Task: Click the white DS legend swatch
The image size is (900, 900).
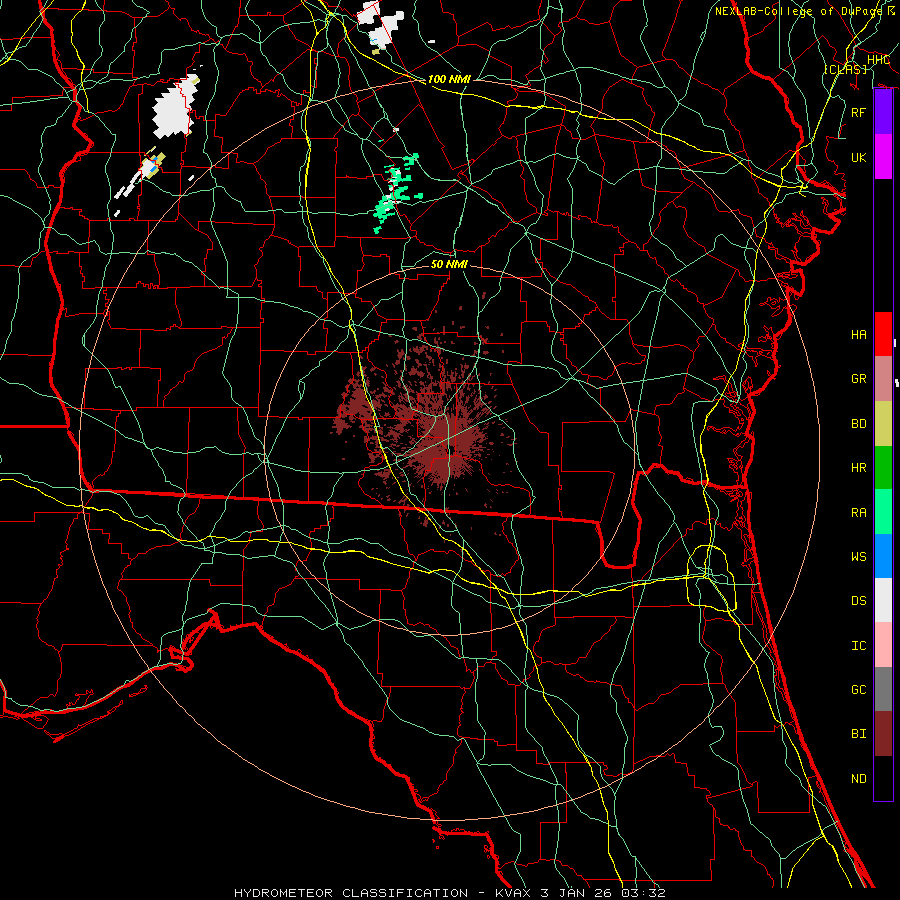Action: 883,600
